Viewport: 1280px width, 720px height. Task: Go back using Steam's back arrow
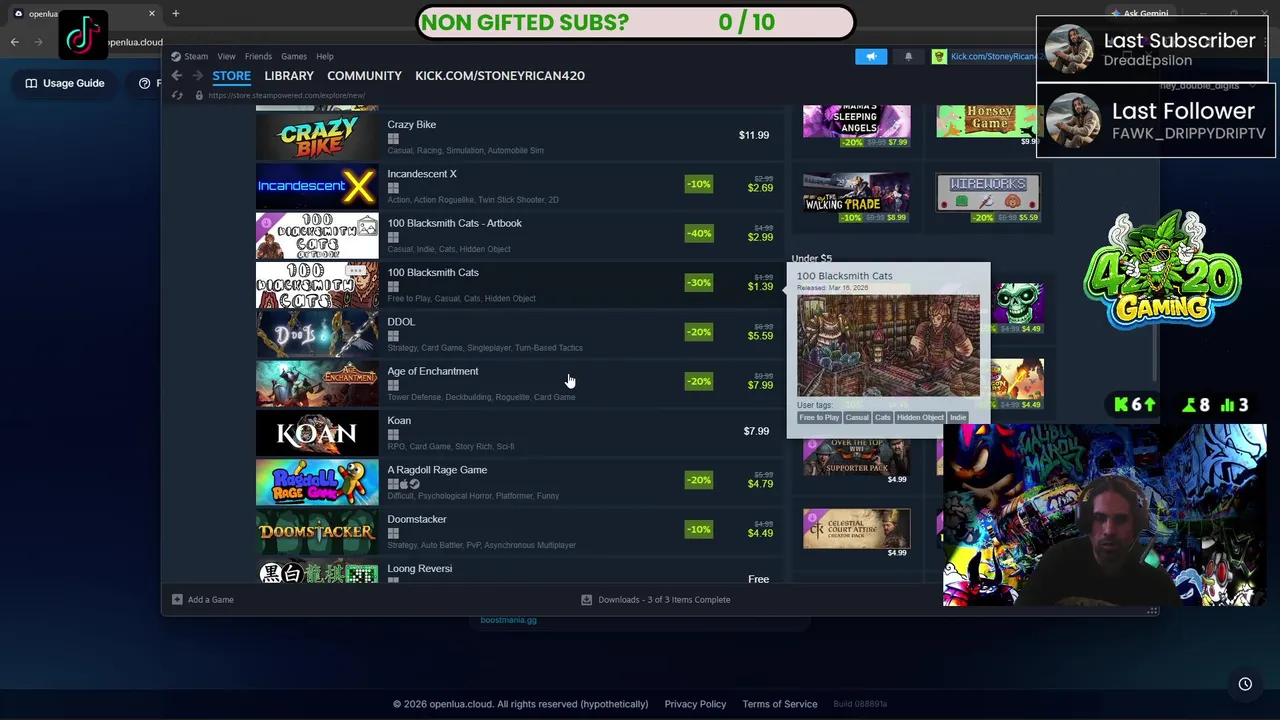click(177, 76)
